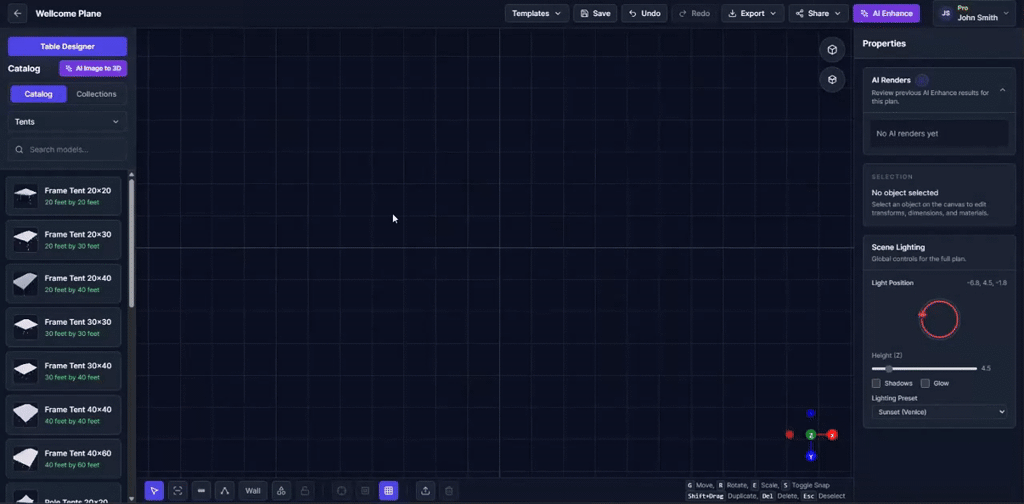Select the Wall tool button
This screenshot has width=1024, height=504.
pyautogui.click(x=253, y=491)
